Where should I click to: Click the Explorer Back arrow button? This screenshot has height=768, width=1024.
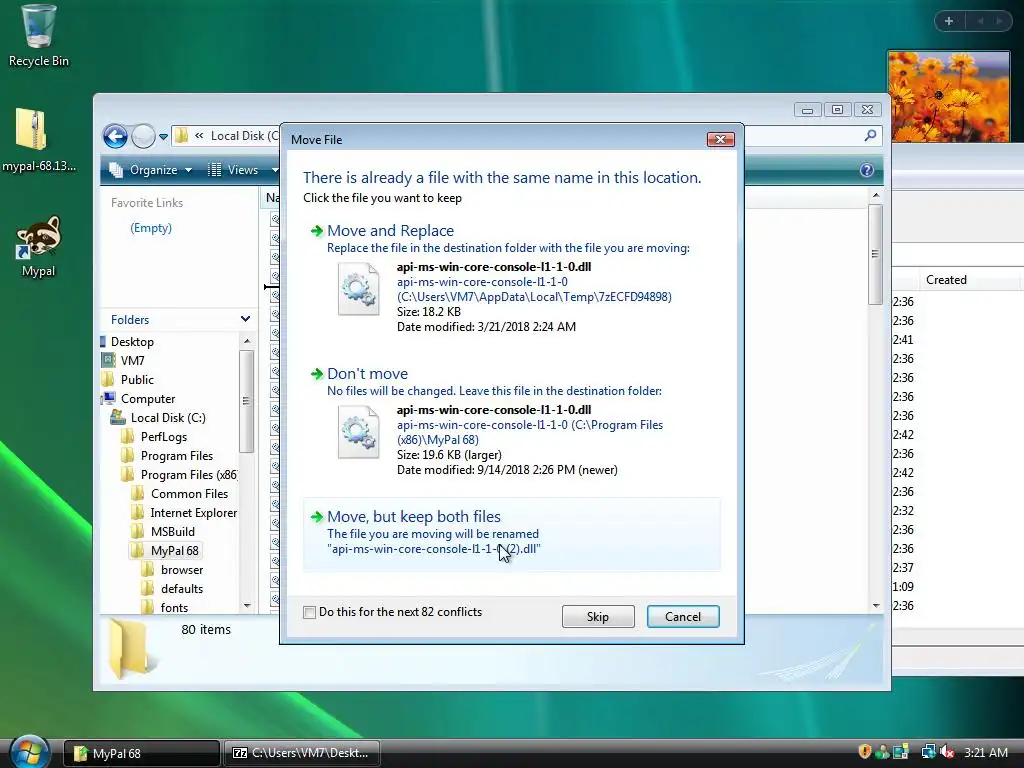[115, 136]
